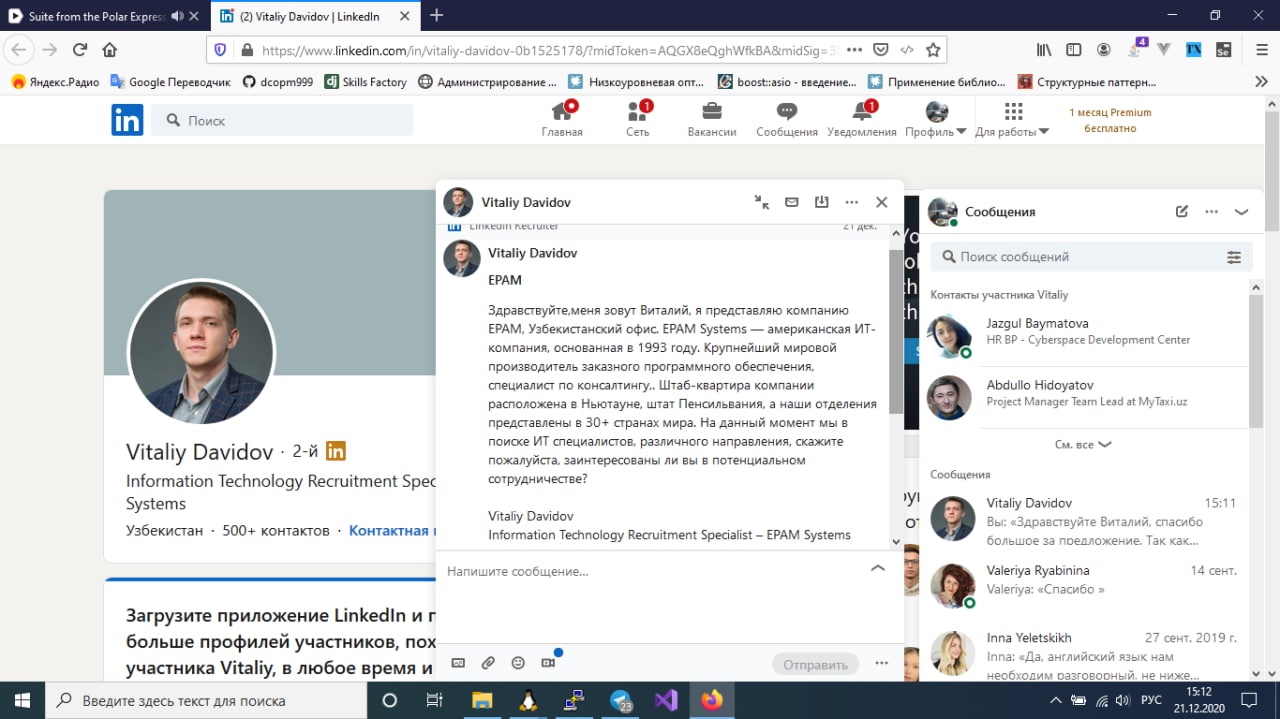
Task: Click the Контактная информация link on the profile
Action: pyautogui.click(x=392, y=530)
